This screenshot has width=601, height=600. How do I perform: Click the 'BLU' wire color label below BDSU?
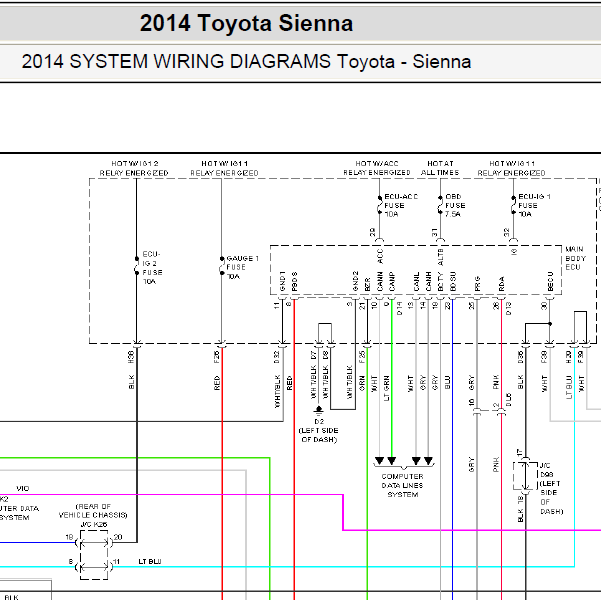[447, 382]
